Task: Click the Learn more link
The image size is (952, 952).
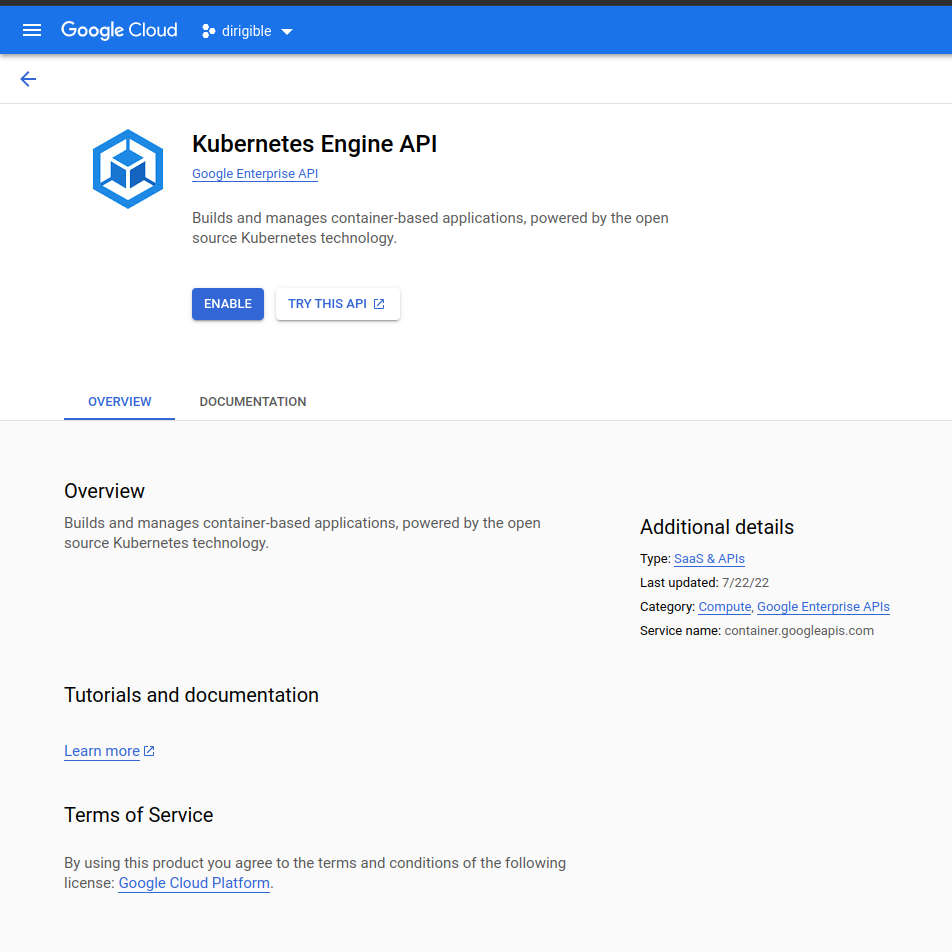Action: tap(102, 751)
